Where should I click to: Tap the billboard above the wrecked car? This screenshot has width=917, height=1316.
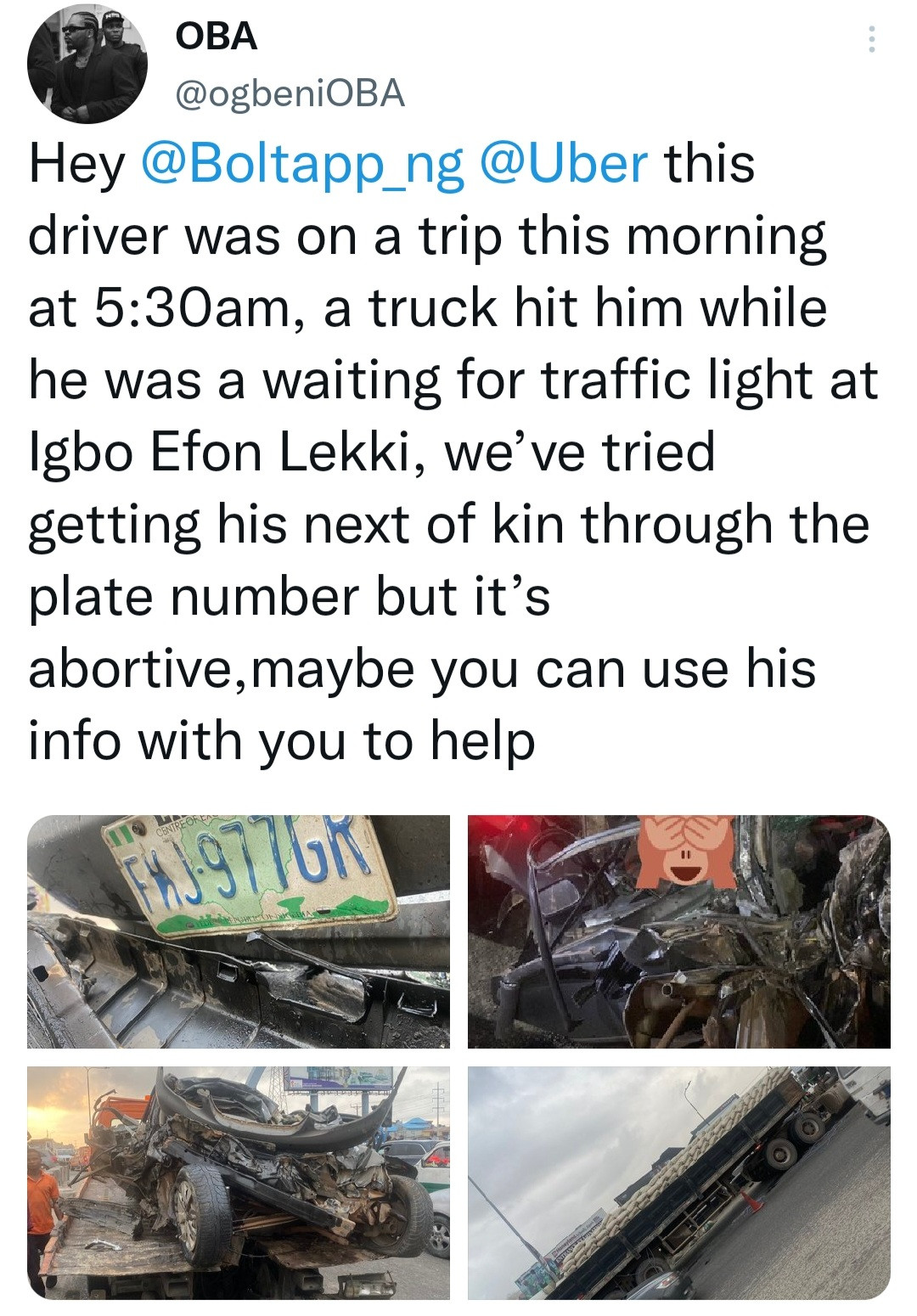(x=338, y=1078)
